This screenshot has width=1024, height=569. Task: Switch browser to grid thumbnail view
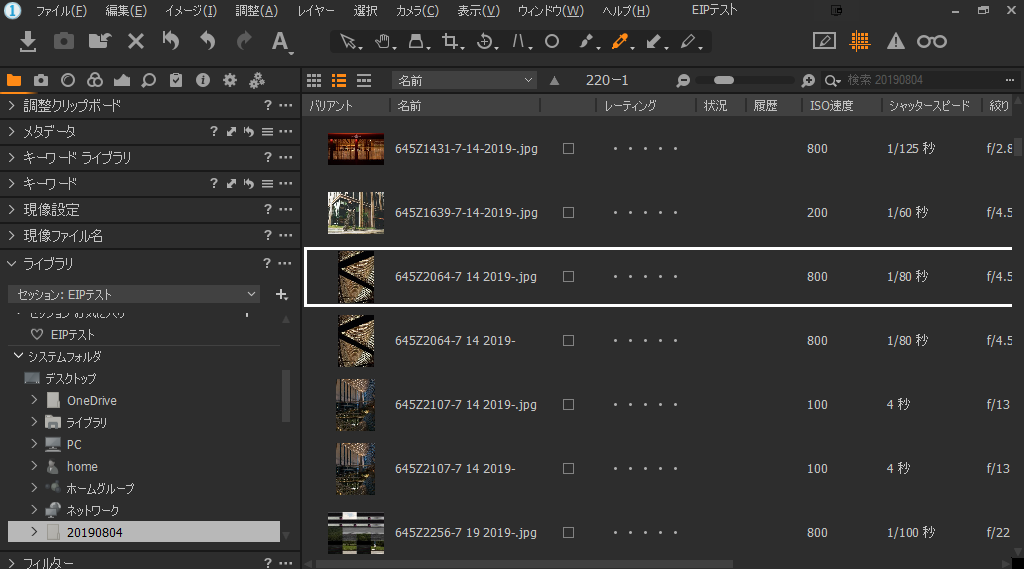point(314,80)
